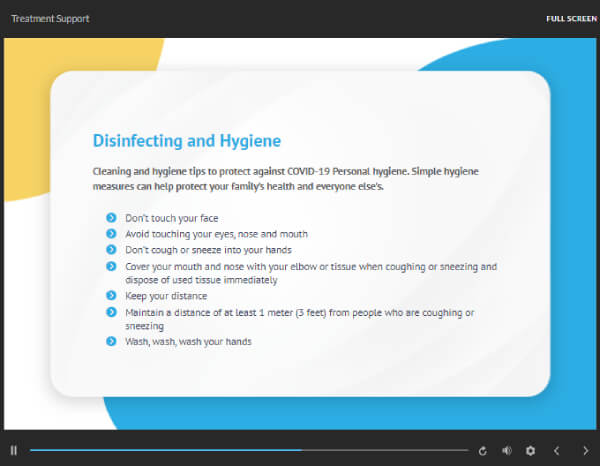Click the replay slide icon
600x466 pixels.
click(483, 451)
